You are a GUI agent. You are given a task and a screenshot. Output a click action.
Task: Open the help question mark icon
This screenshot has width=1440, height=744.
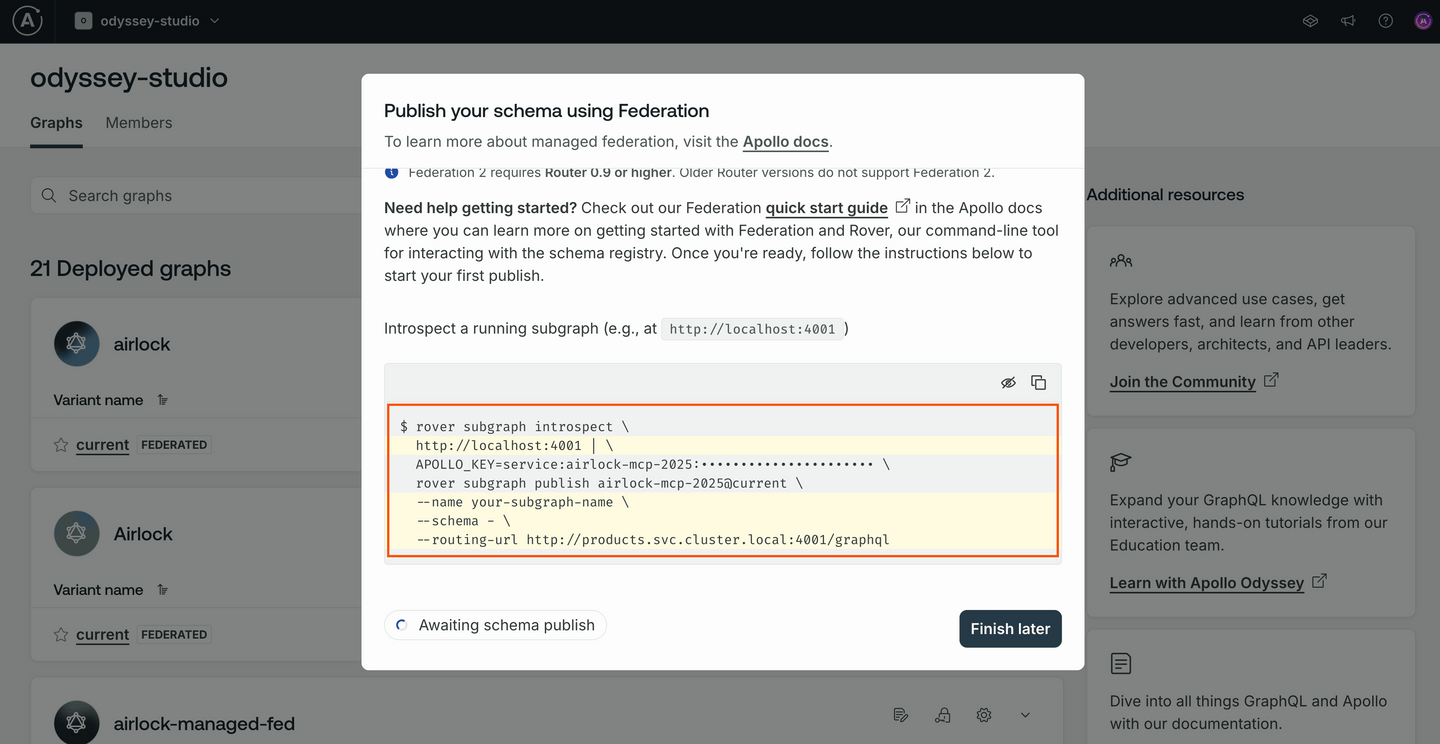click(x=1385, y=20)
